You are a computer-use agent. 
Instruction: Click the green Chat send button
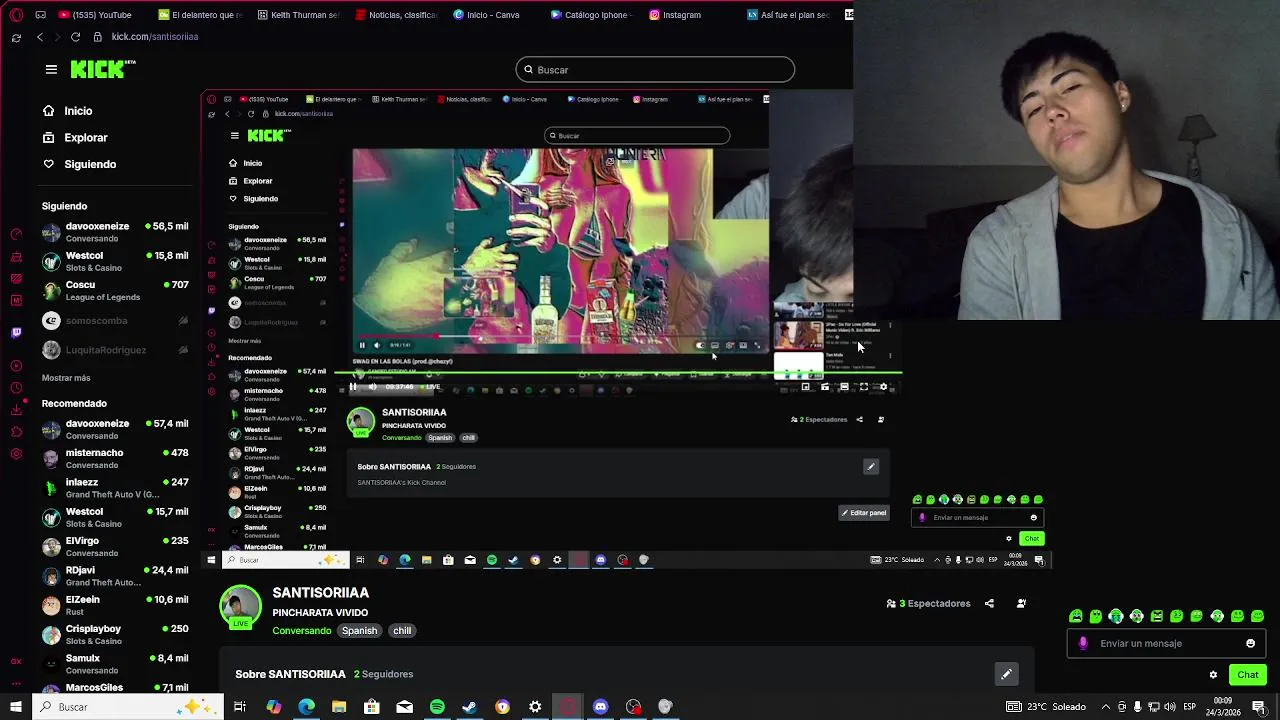click(1247, 675)
